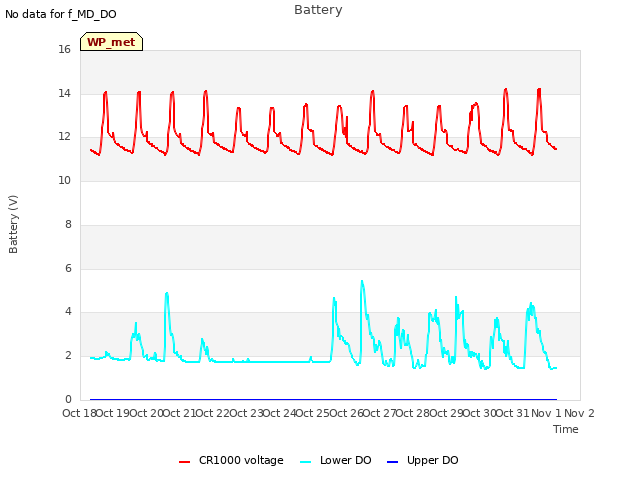Click the 2 y-axis tick label
Screen dimensions: 640x480
tap(68, 356)
